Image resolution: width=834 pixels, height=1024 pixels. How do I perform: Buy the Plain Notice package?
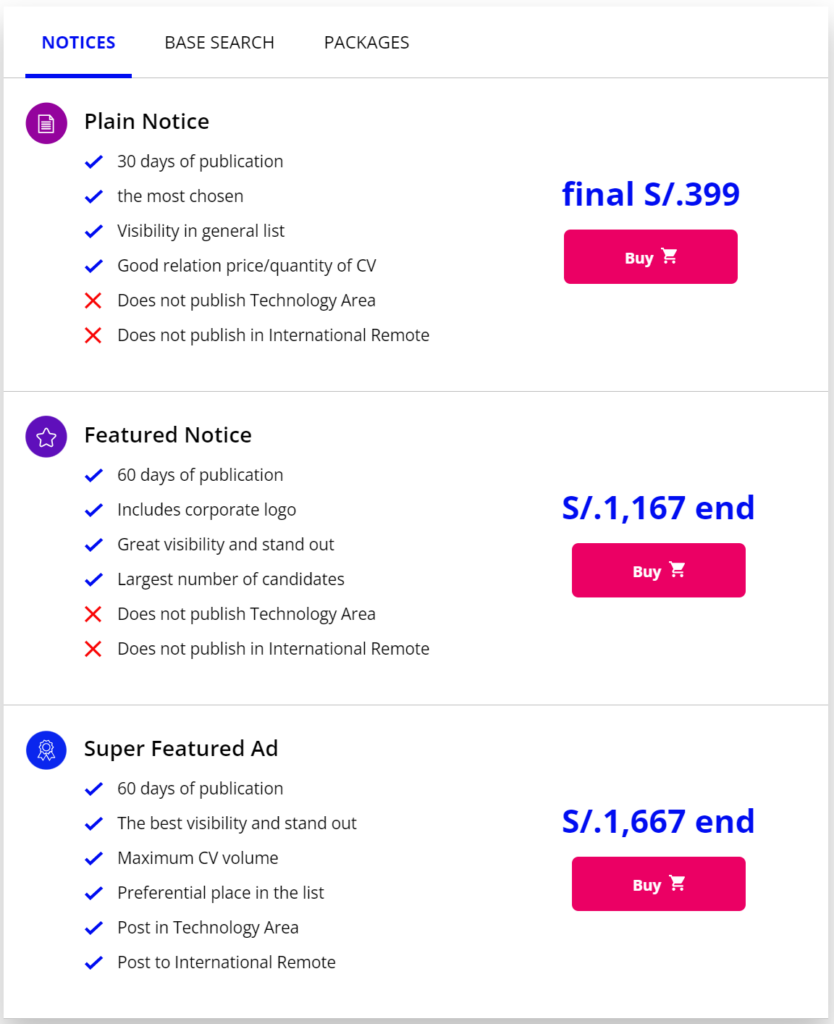650,257
